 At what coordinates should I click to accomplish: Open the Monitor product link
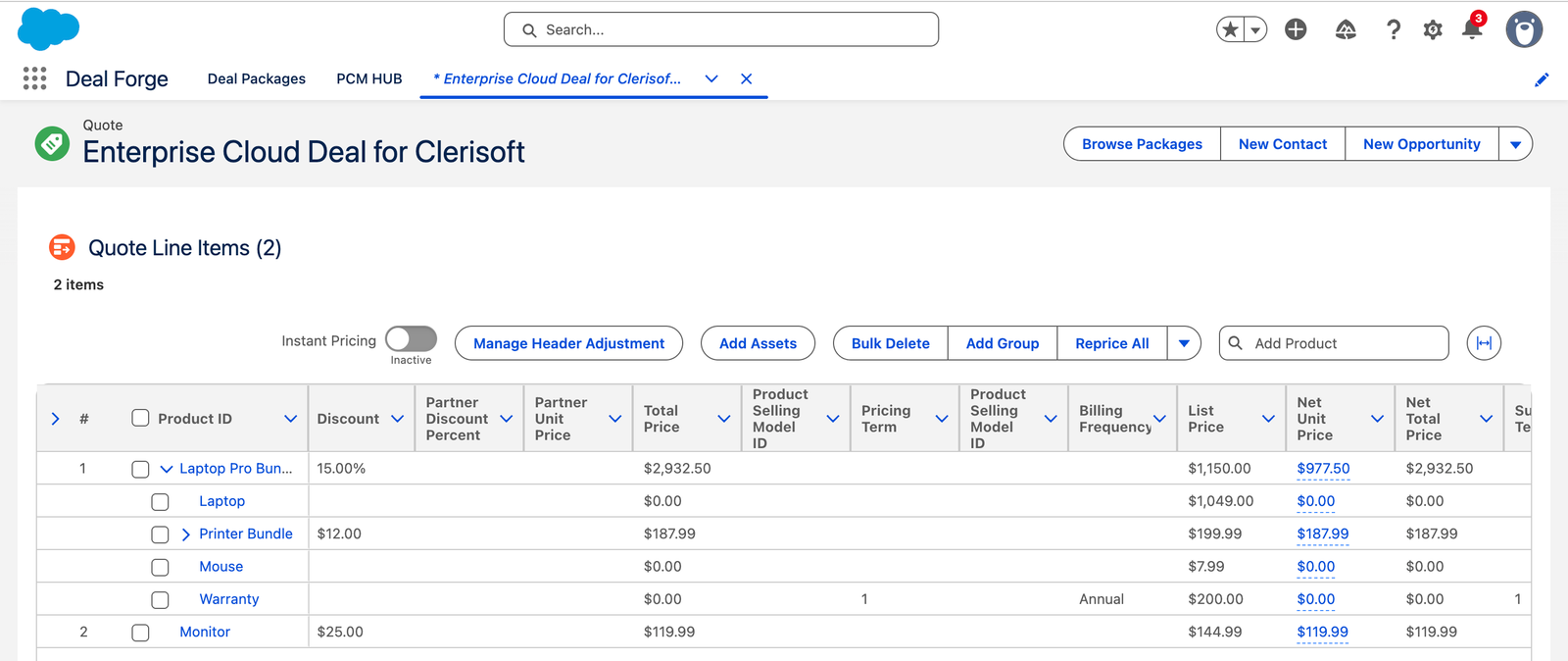[x=205, y=632]
